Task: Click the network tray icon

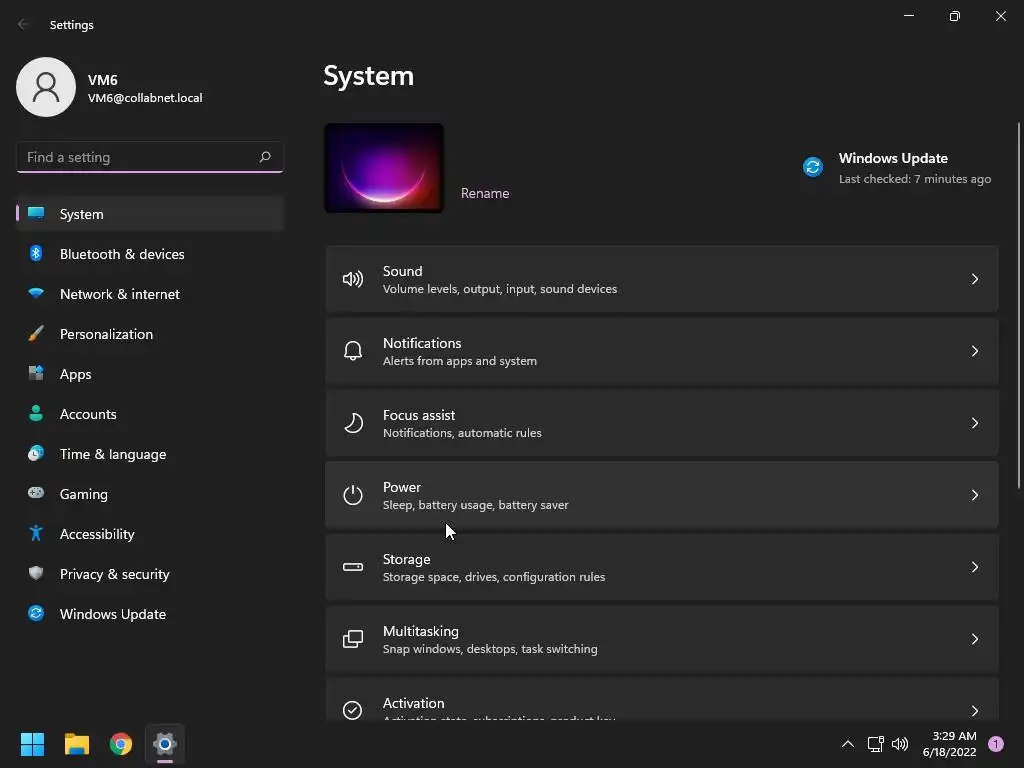Action: 875,744
